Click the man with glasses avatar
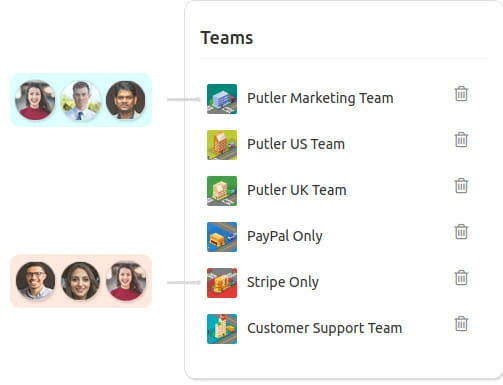Image resolution: width=503 pixels, height=385 pixels. 35,281
